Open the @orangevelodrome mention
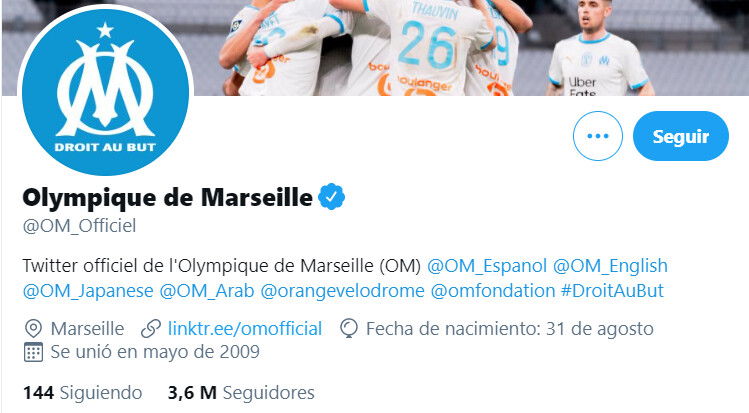This screenshot has width=749, height=413. (x=342, y=291)
